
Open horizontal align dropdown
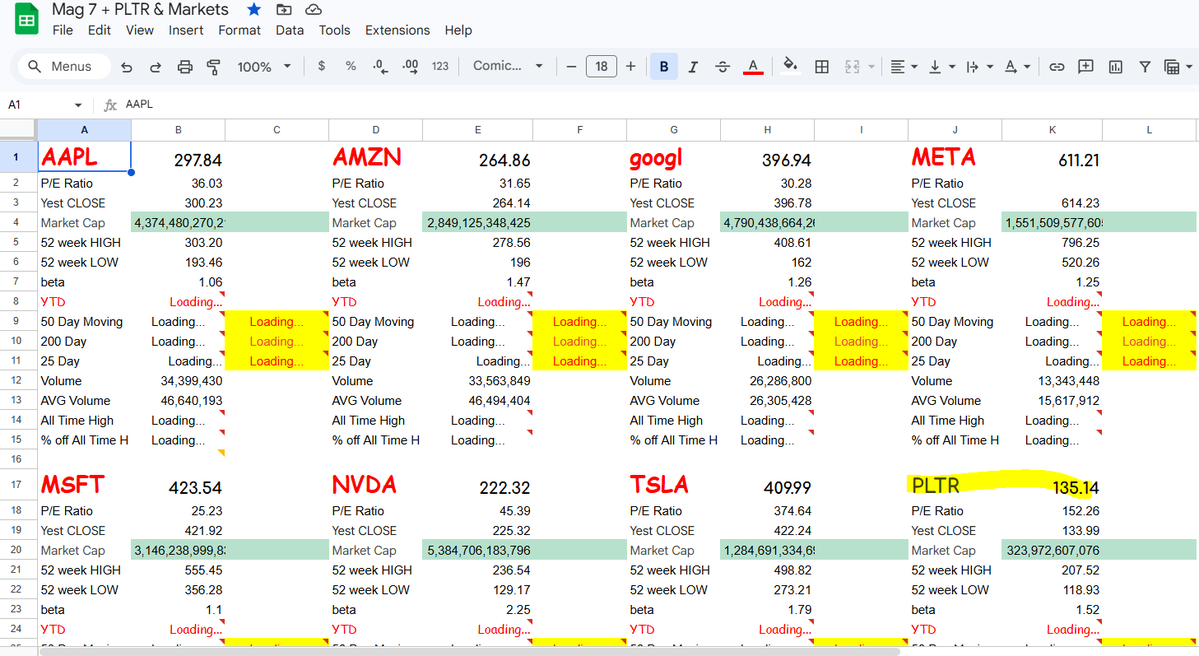(903, 67)
